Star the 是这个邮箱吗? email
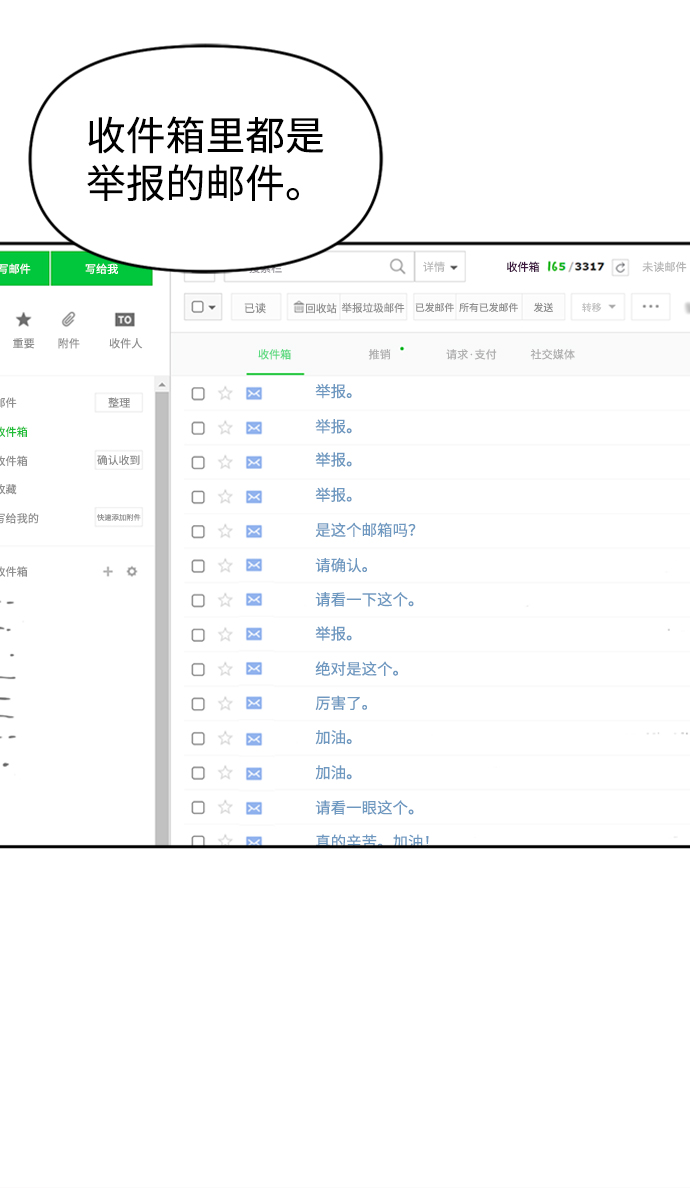The image size is (690, 1188). pos(225,531)
